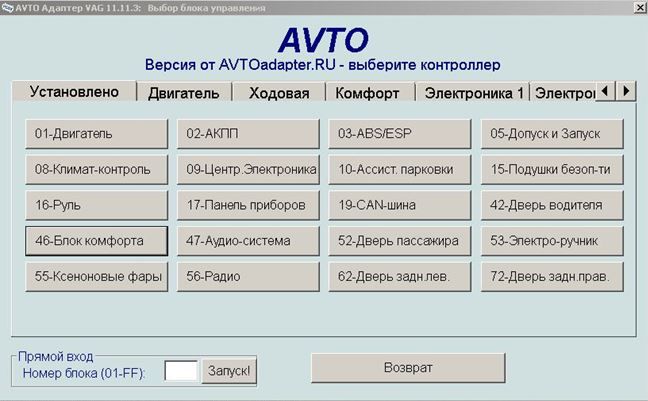
Task: Select 72-Дверь задн.прав. module
Action: (x=552, y=277)
